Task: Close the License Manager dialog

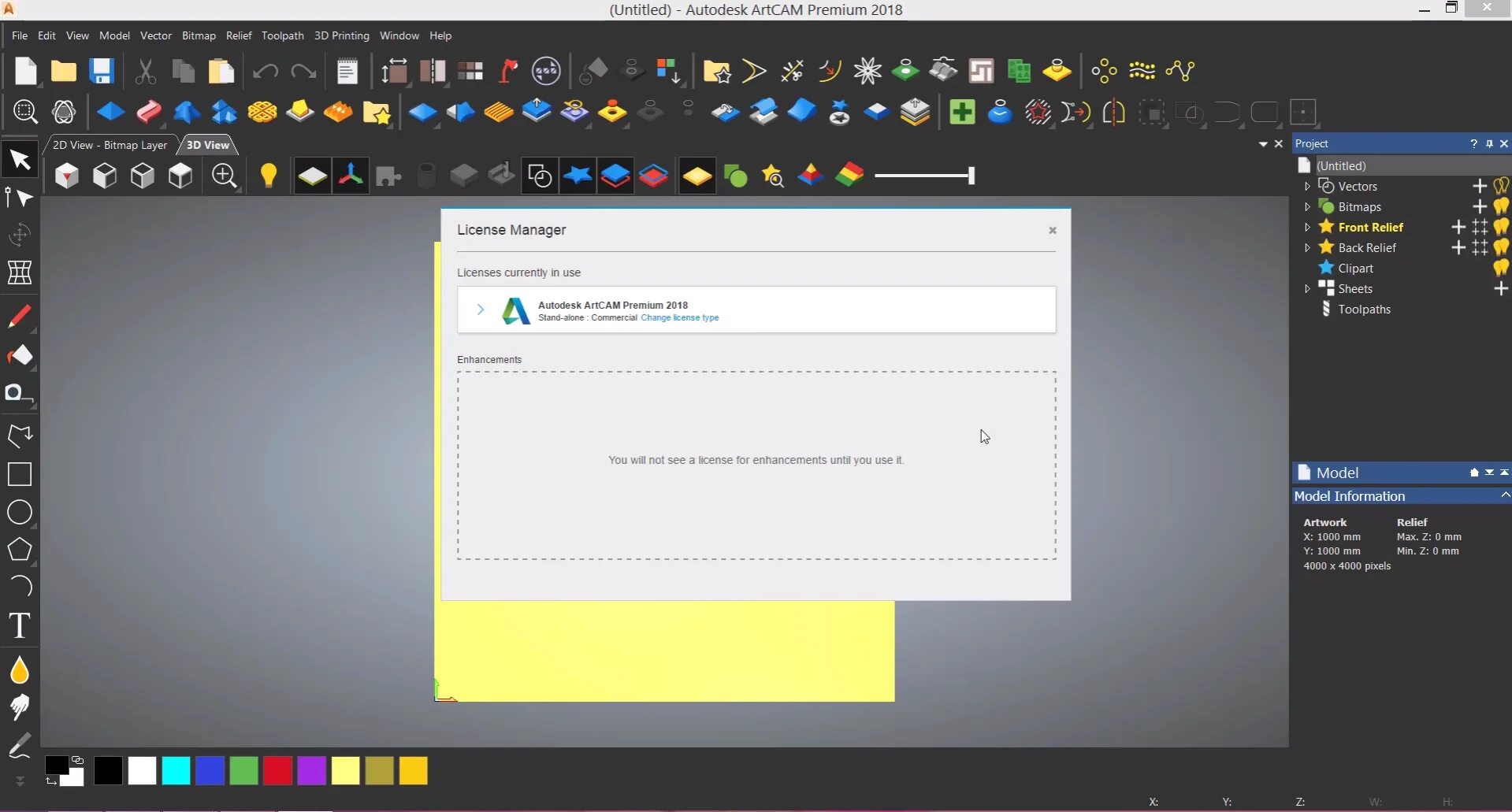Action: pos(1053,230)
